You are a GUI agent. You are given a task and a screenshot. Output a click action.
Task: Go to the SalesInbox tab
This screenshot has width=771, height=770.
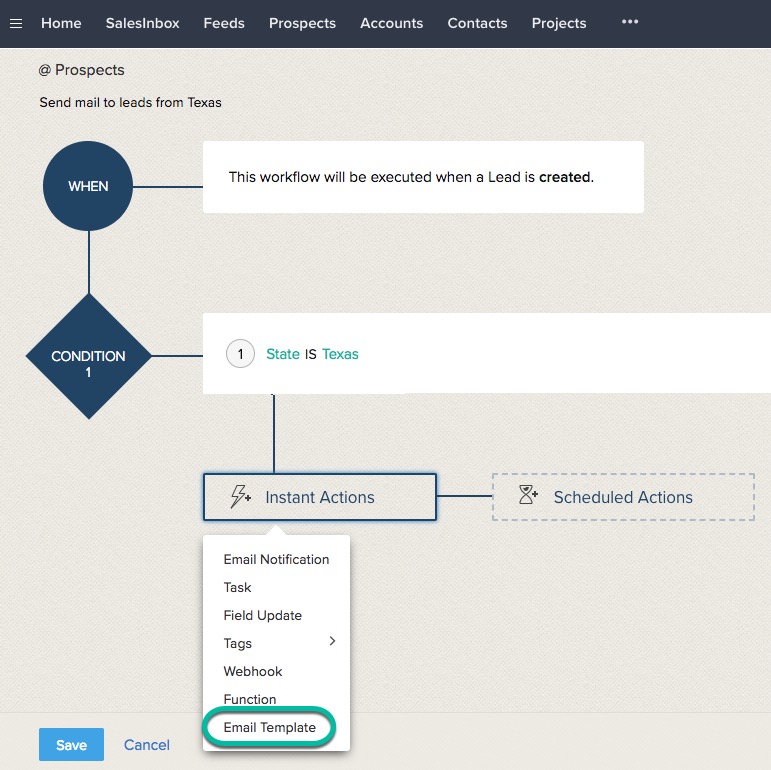coord(142,23)
